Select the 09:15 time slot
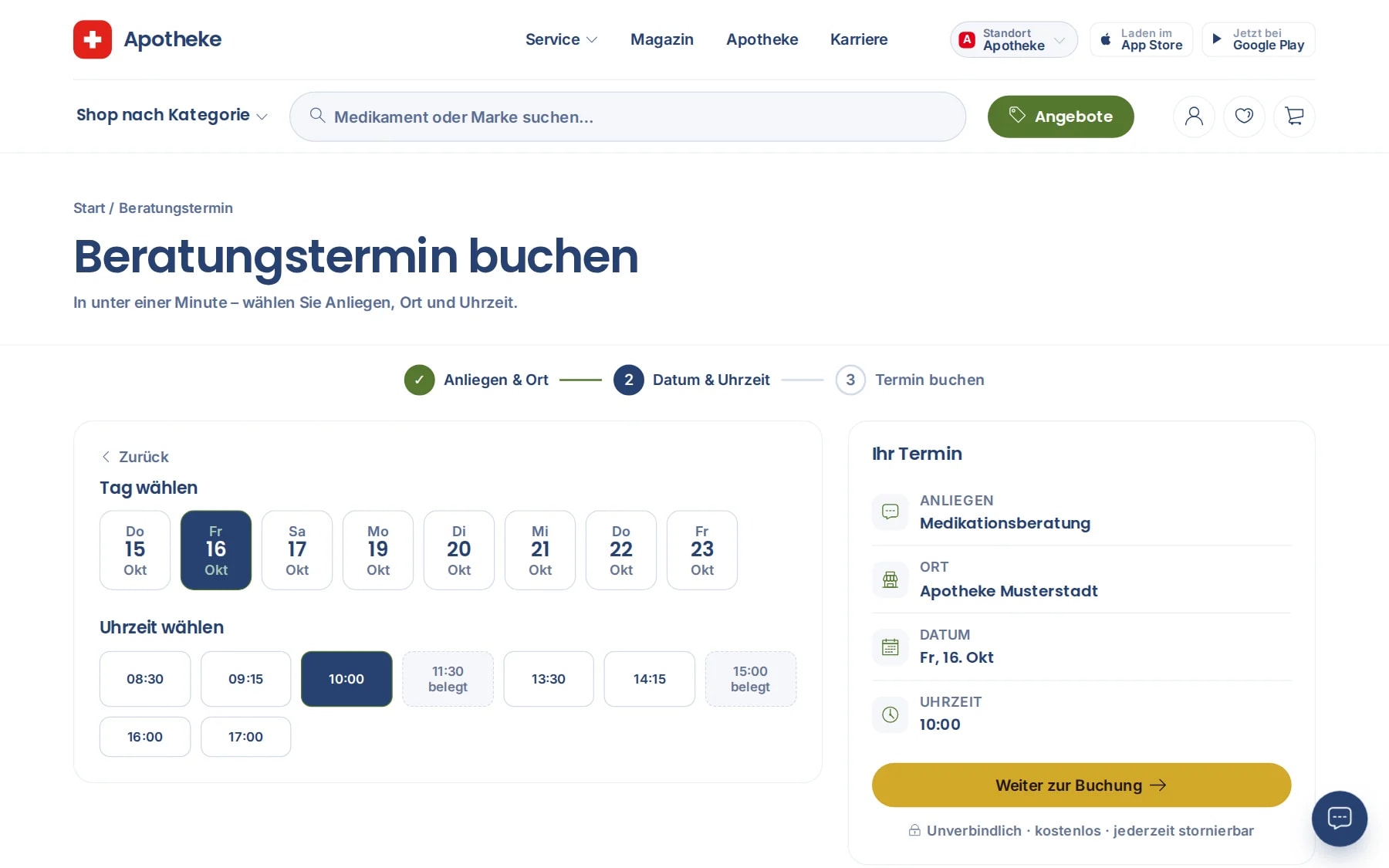This screenshot has height=868, width=1389. tap(246, 679)
